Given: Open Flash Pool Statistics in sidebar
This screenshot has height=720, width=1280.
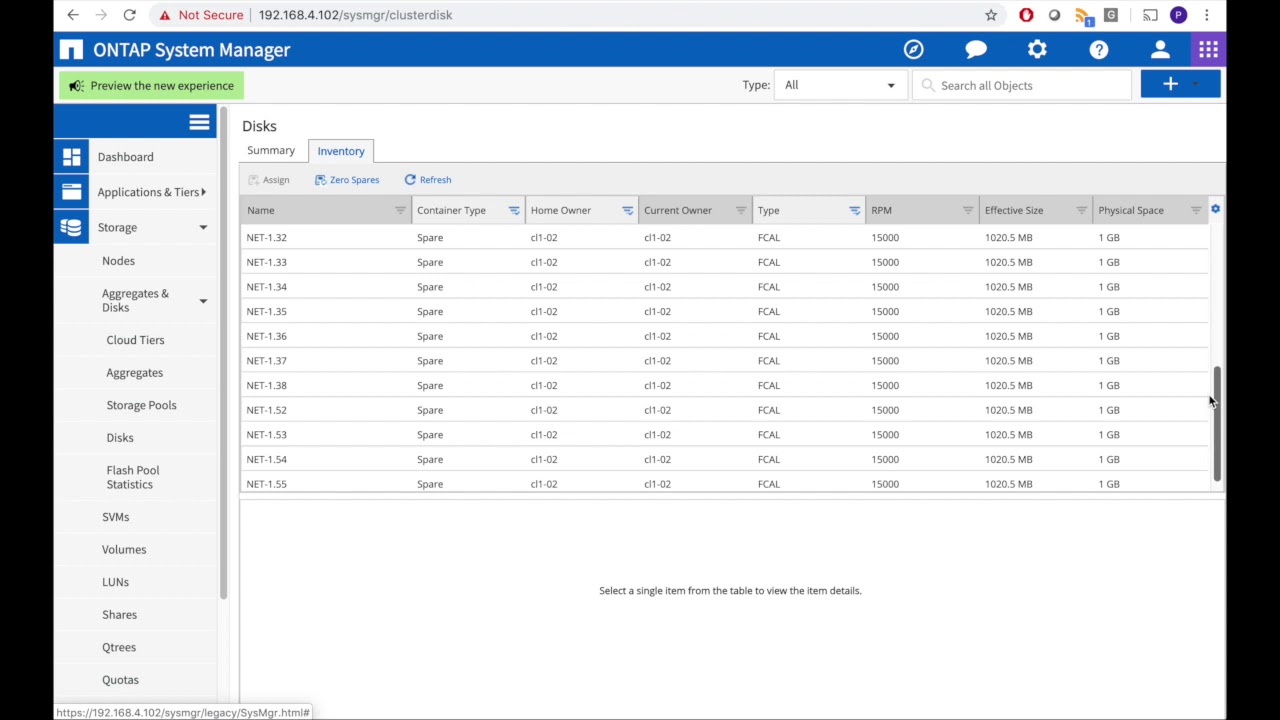Looking at the screenshot, I should point(132,477).
